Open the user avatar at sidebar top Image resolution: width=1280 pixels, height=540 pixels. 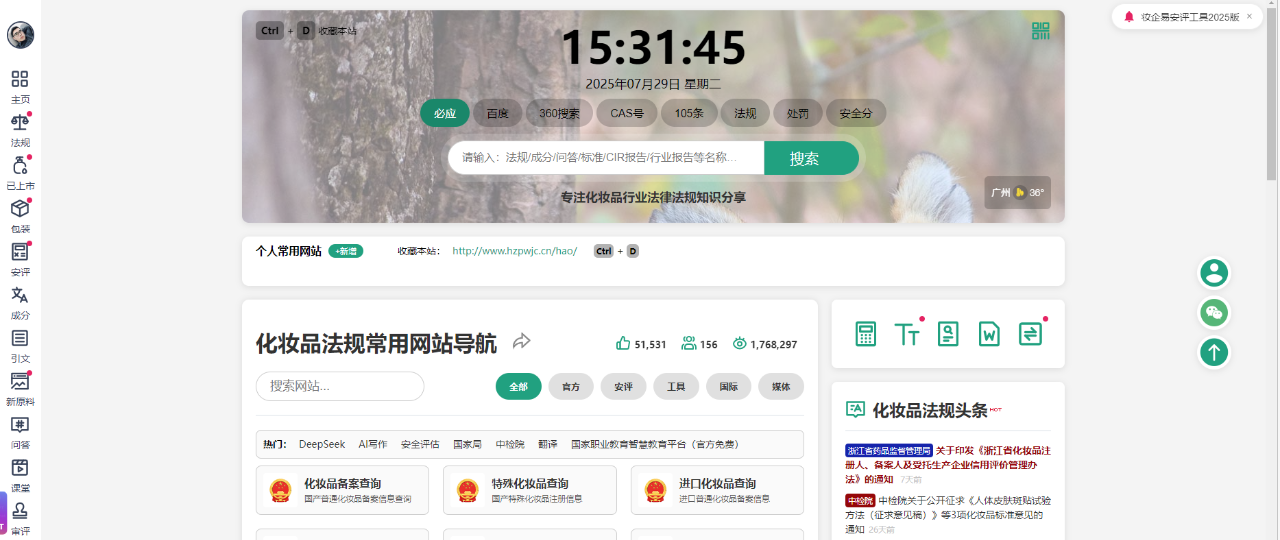20,35
